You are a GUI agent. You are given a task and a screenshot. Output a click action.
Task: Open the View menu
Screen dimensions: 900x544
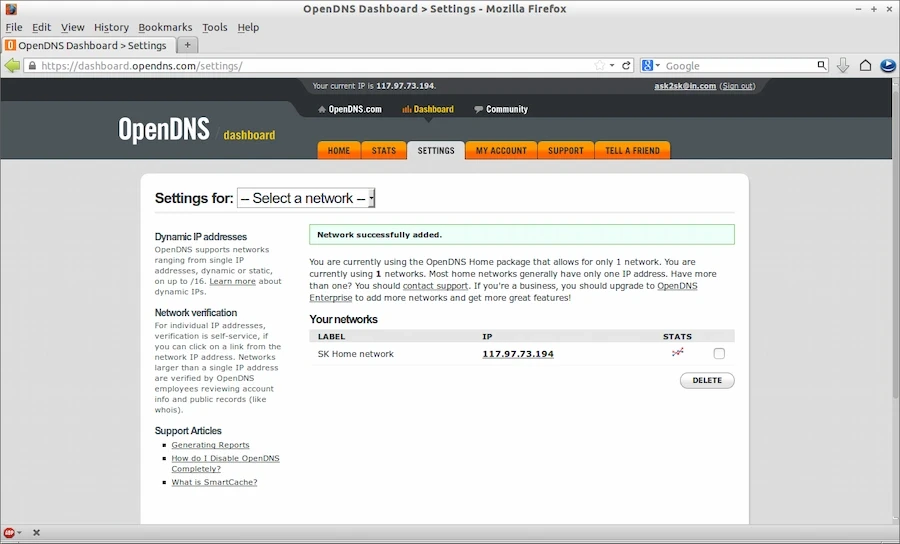(72, 28)
